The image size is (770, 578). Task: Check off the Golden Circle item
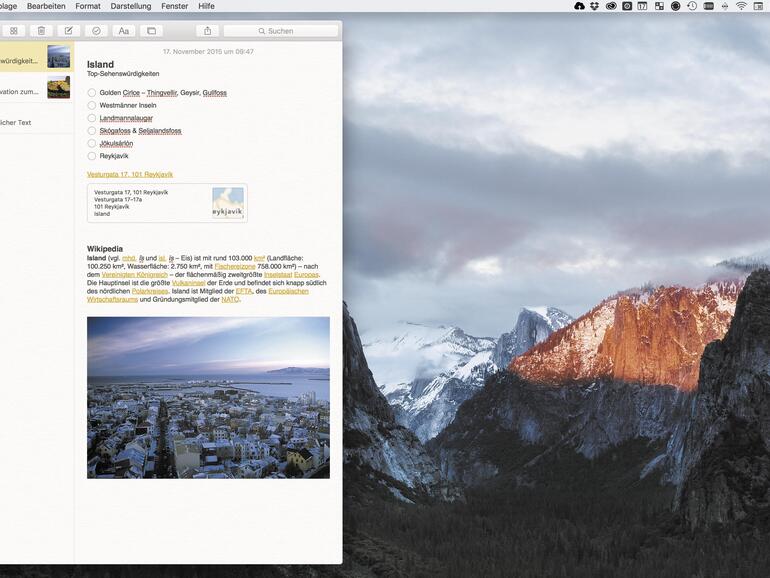(x=92, y=93)
